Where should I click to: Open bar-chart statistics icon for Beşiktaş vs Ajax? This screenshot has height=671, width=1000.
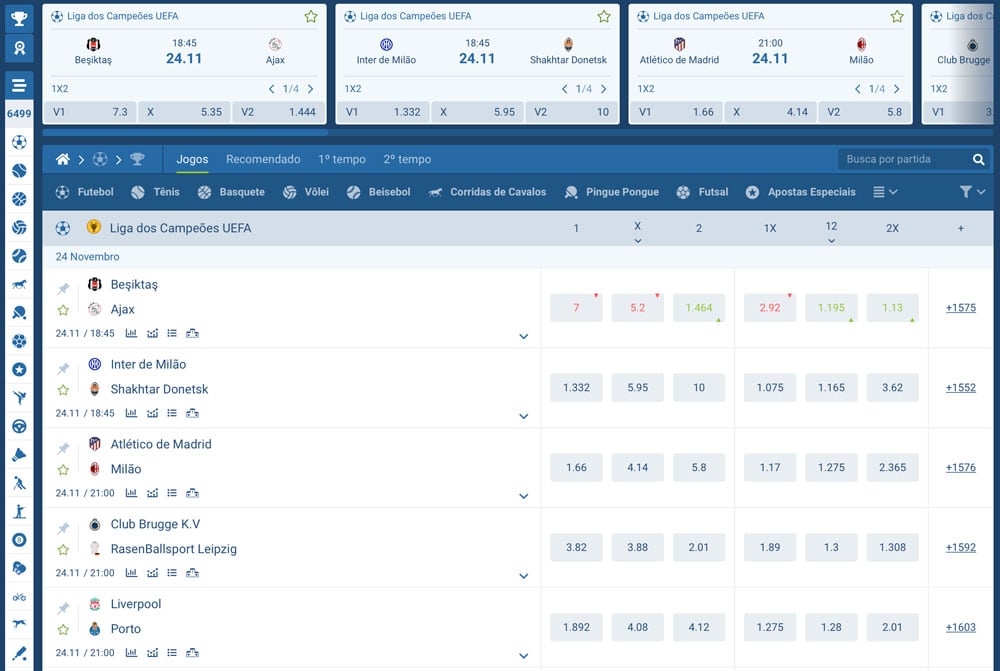(x=131, y=333)
